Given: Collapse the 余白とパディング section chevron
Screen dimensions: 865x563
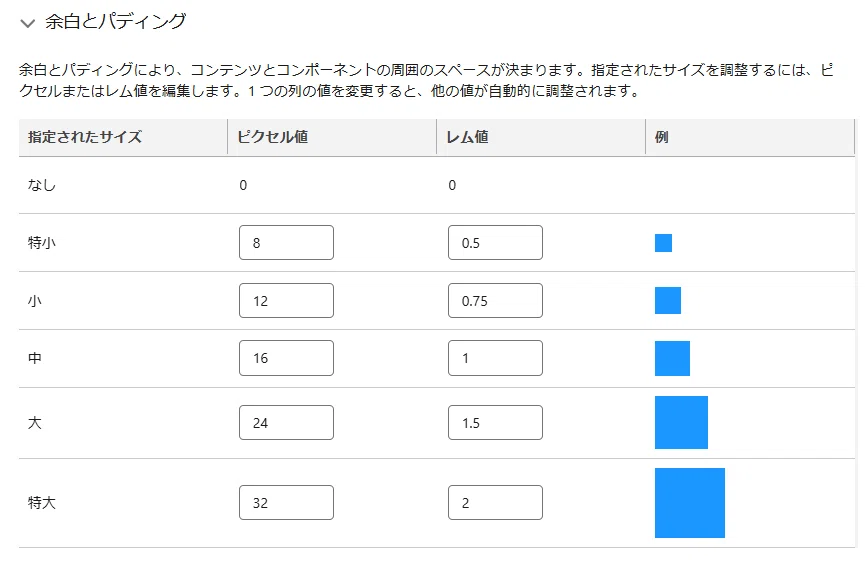Looking at the screenshot, I should (27, 23).
